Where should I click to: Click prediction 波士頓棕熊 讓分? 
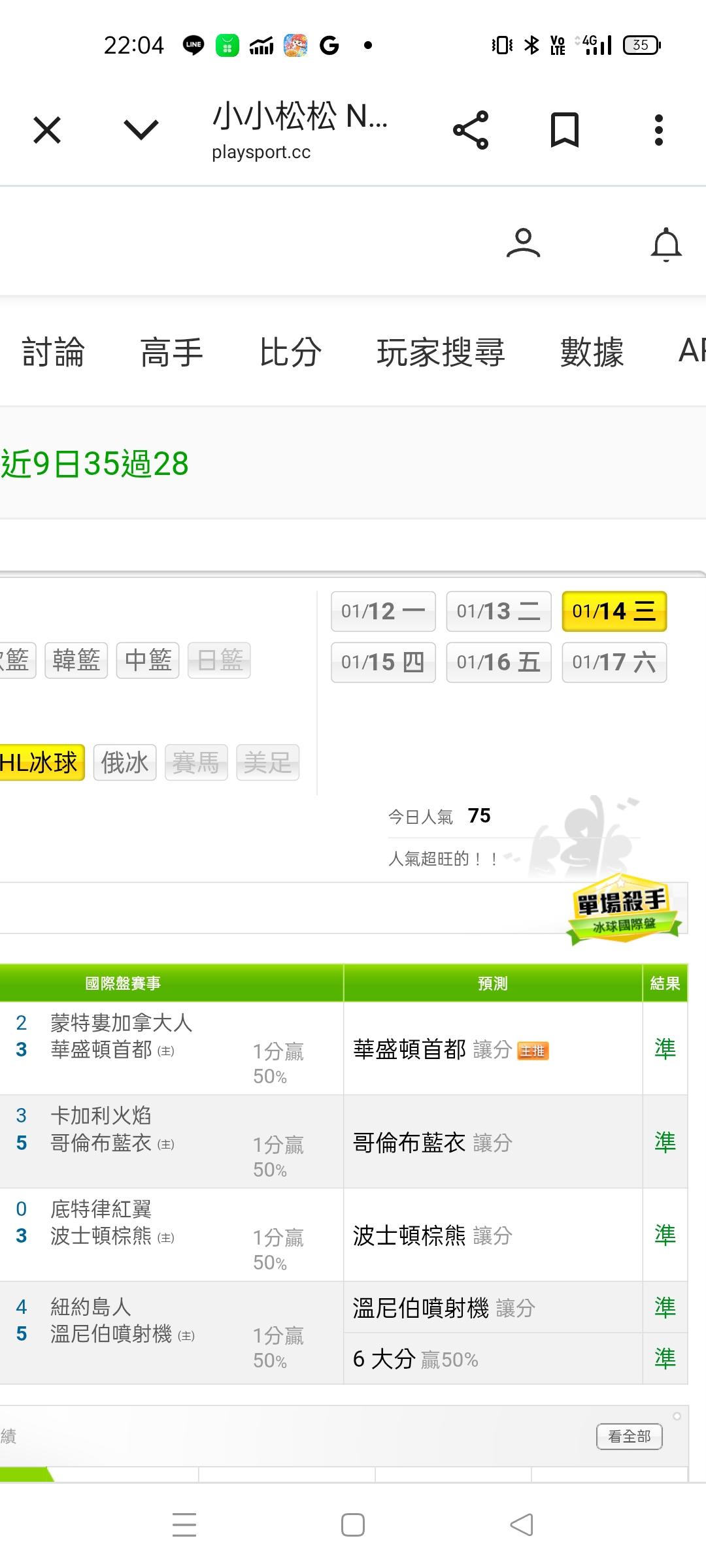[x=432, y=1235]
